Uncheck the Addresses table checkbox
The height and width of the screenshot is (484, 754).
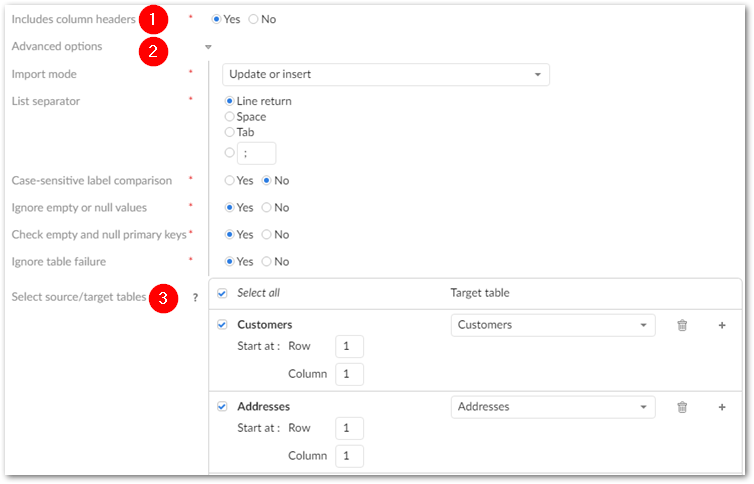pos(222,407)
